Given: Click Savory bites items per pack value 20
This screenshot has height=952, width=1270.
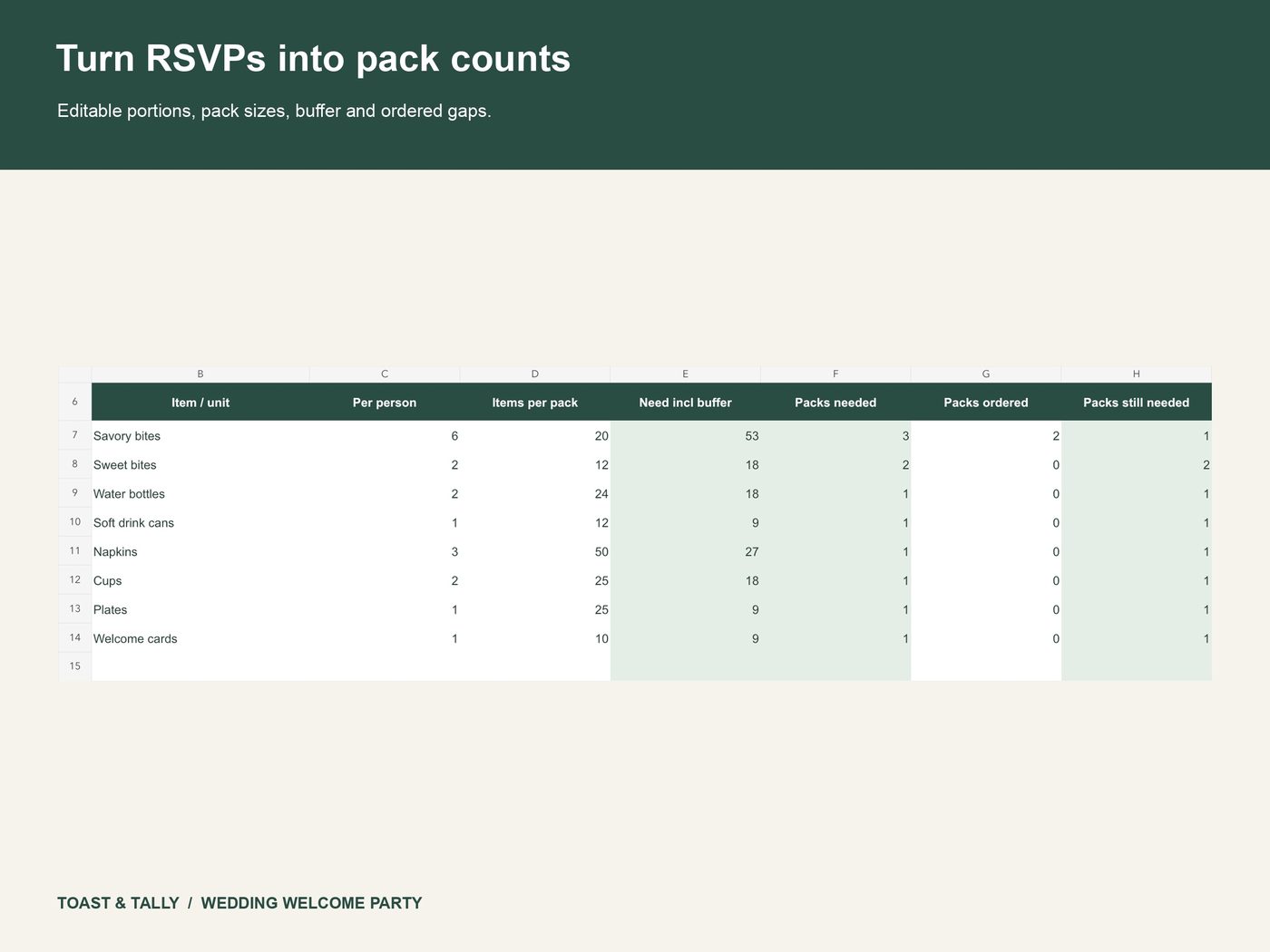Looking at the screenshot, I should click(x=535, y=436).
